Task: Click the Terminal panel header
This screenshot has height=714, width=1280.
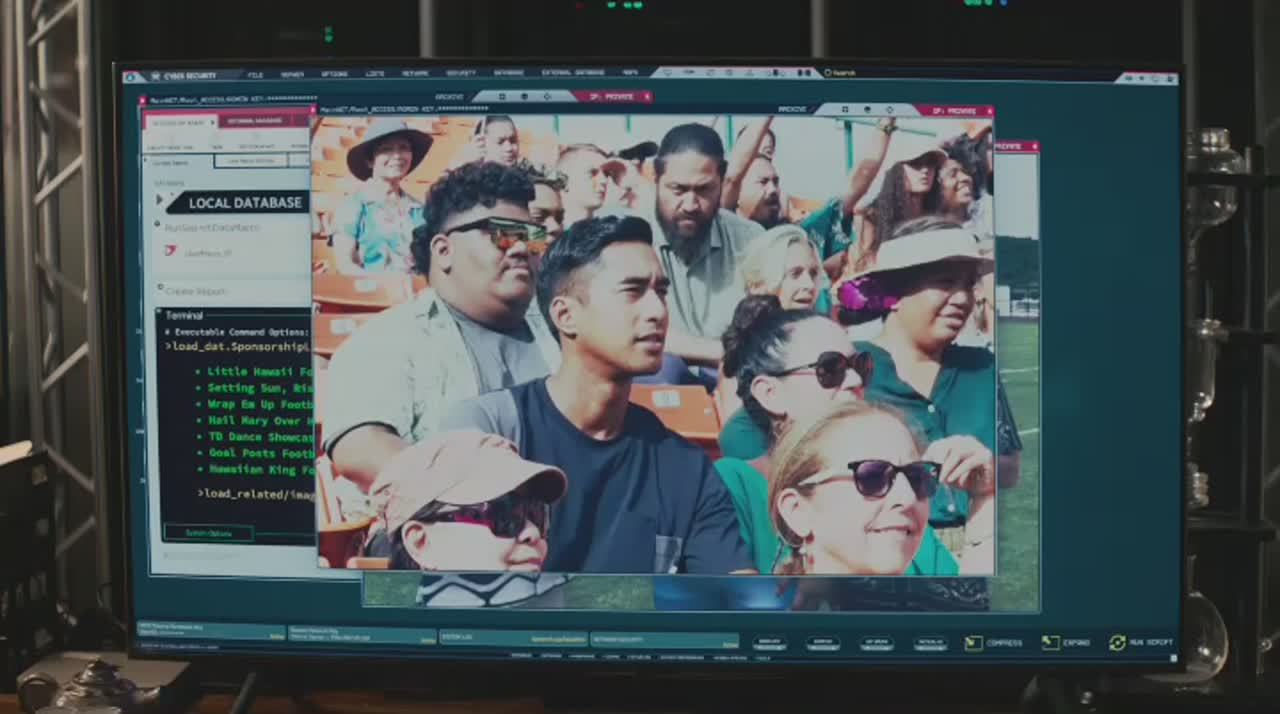Action: click(x=184, y=316)
